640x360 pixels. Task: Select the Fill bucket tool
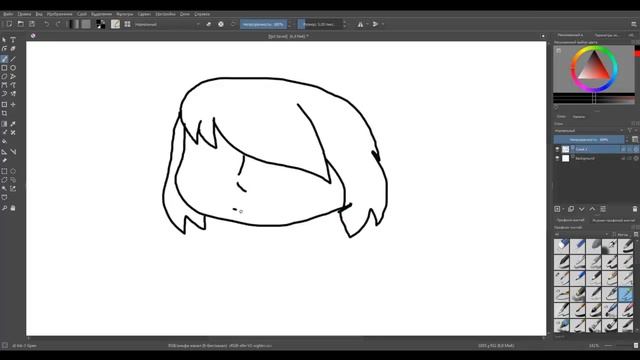(4, 141)
